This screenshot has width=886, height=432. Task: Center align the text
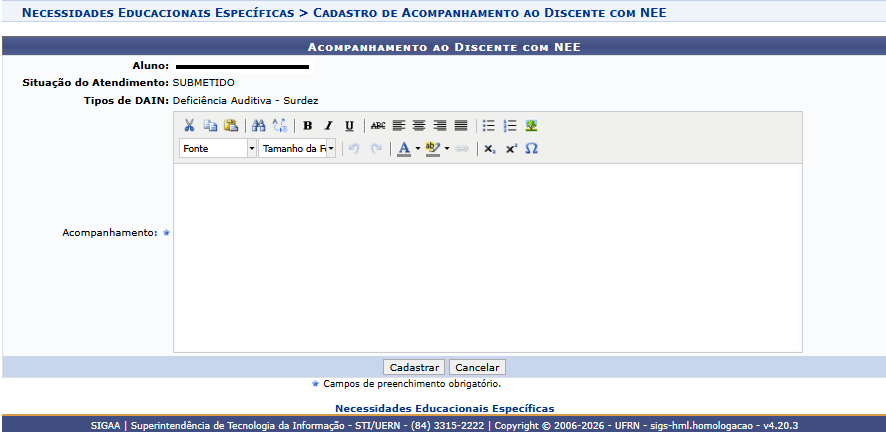click(x=419, y=125)
